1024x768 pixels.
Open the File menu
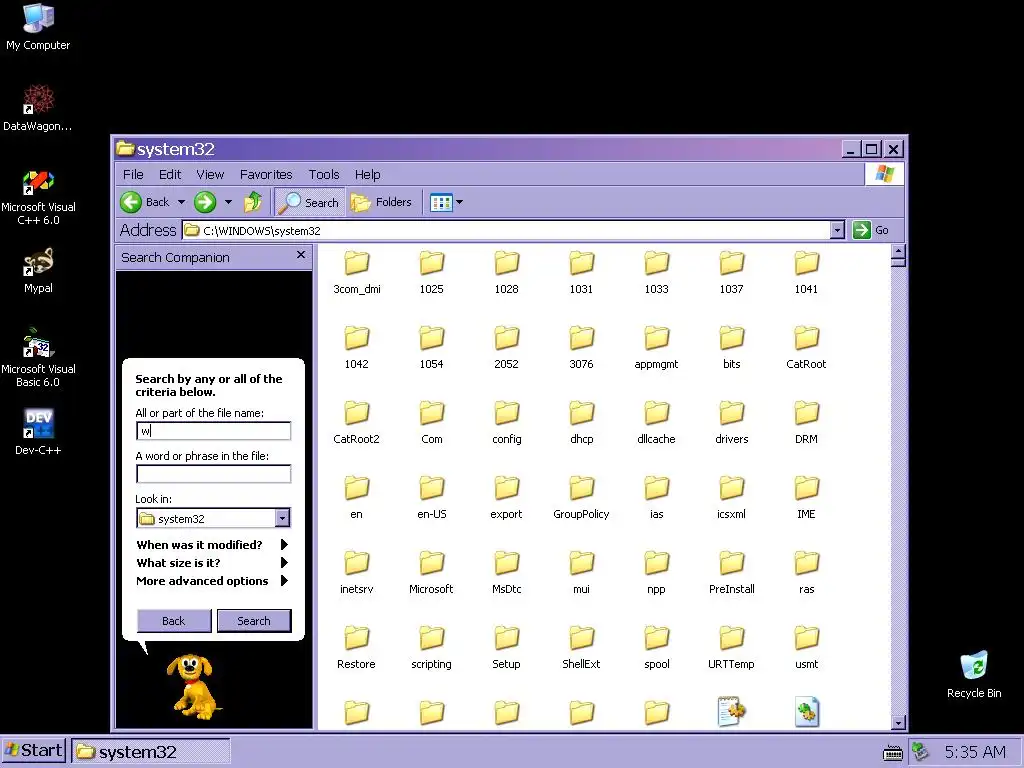[x=133, y=174]
